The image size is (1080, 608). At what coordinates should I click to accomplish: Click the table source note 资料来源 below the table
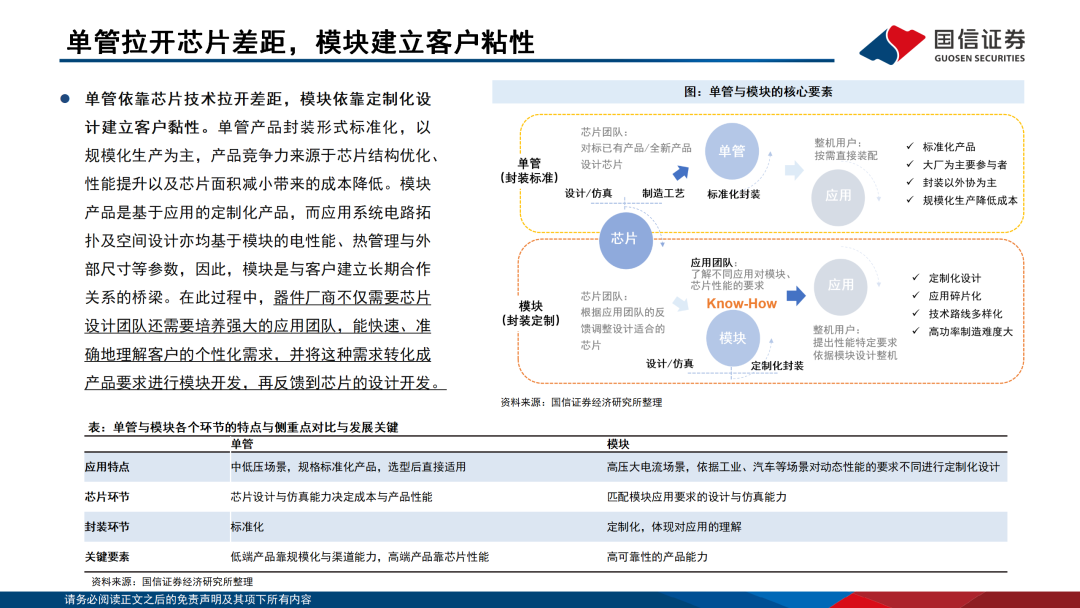pyautogui.click(x=172, y=582)
